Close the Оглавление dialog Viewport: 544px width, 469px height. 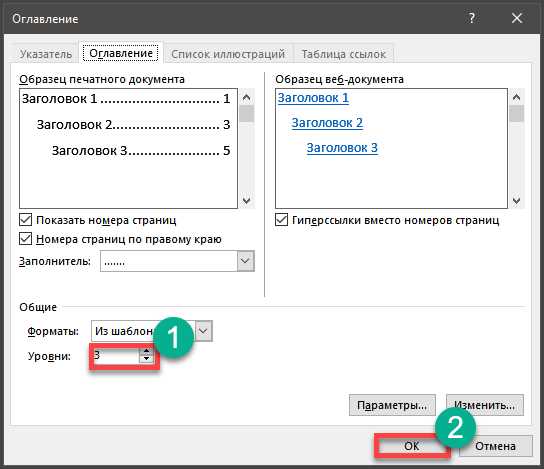[x=517, y=18]
